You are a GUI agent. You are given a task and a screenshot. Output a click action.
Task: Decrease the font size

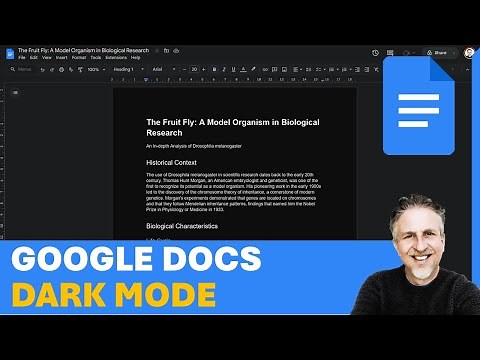[x=184, y=69]
